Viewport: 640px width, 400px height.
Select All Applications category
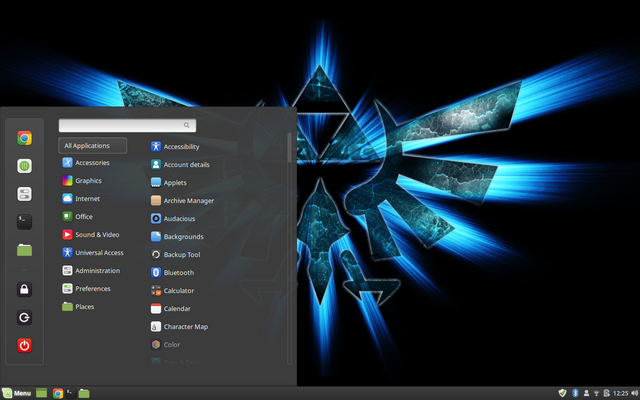[93, 145]
